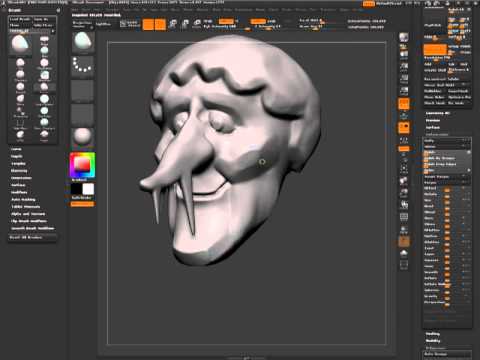Toggle the L.Sym button
Image resolution: width=480 pixels, height=360 pixels.
pyautogui.click(x=404, y=140)
